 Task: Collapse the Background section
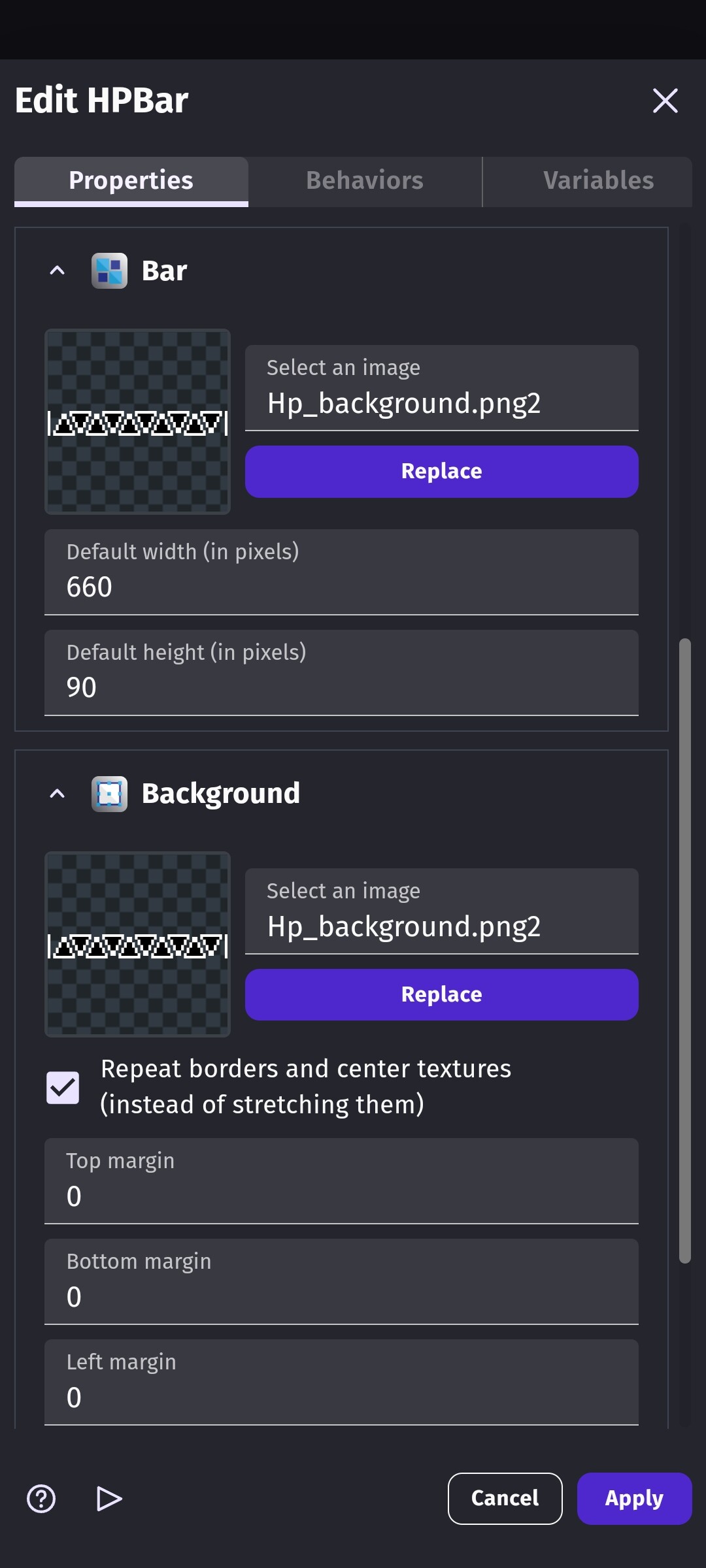tap(56, 792)
